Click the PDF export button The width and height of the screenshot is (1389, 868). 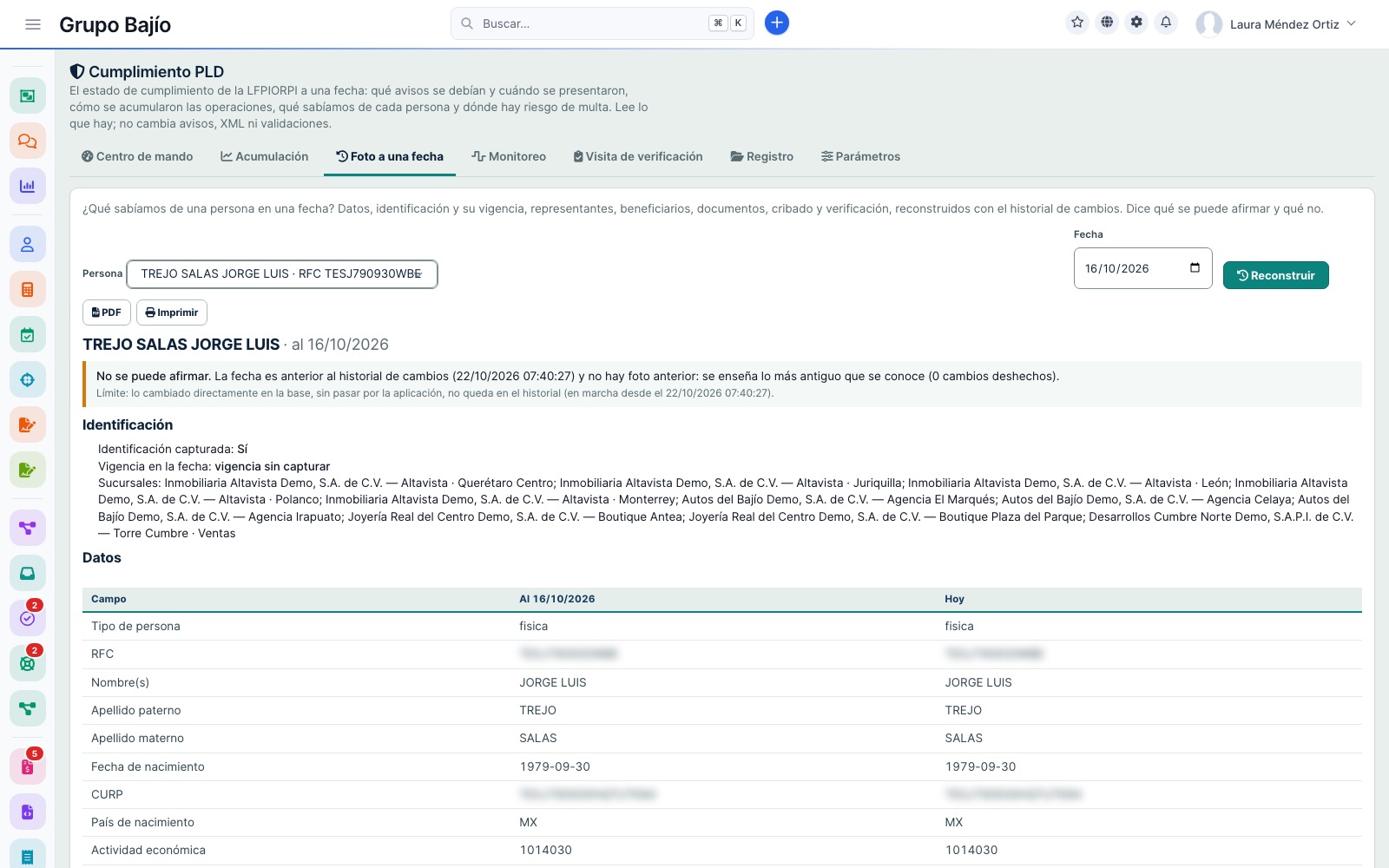click(x=107, y=312)
